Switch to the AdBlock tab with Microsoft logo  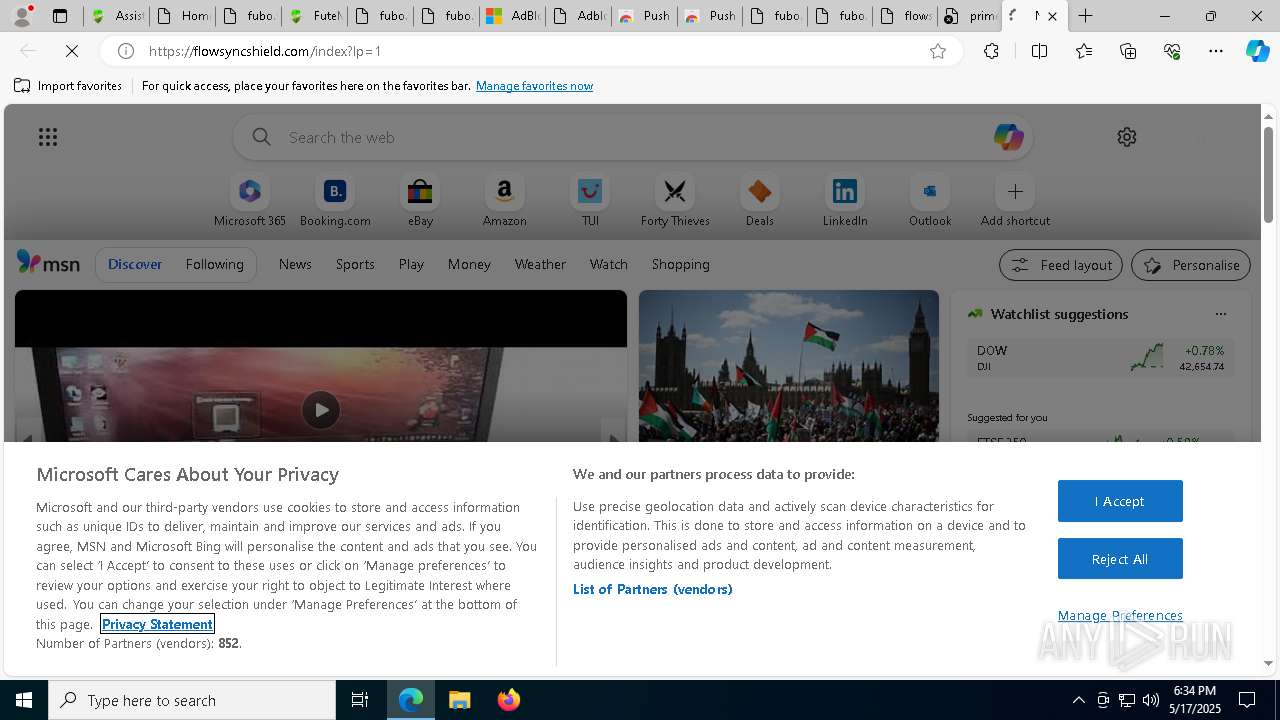click(x=511, y=16)
